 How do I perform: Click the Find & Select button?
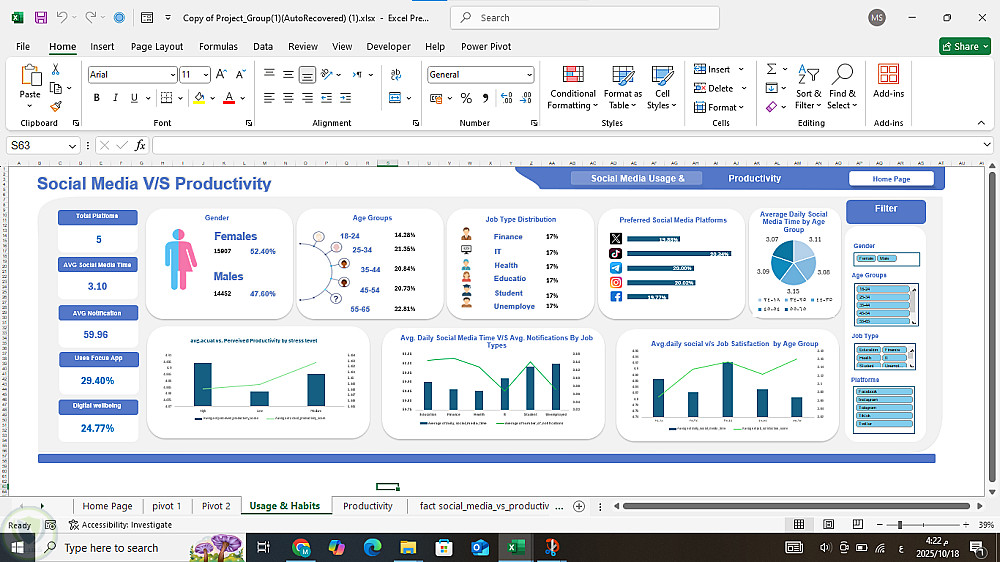click(842, 87)
